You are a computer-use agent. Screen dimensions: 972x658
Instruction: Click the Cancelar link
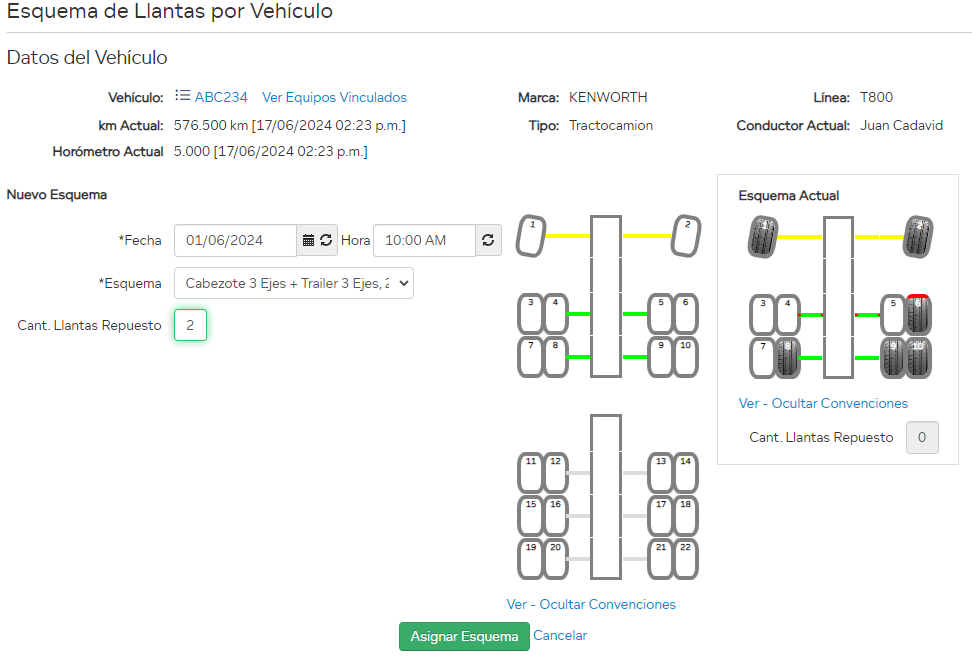tap(559, 636)
